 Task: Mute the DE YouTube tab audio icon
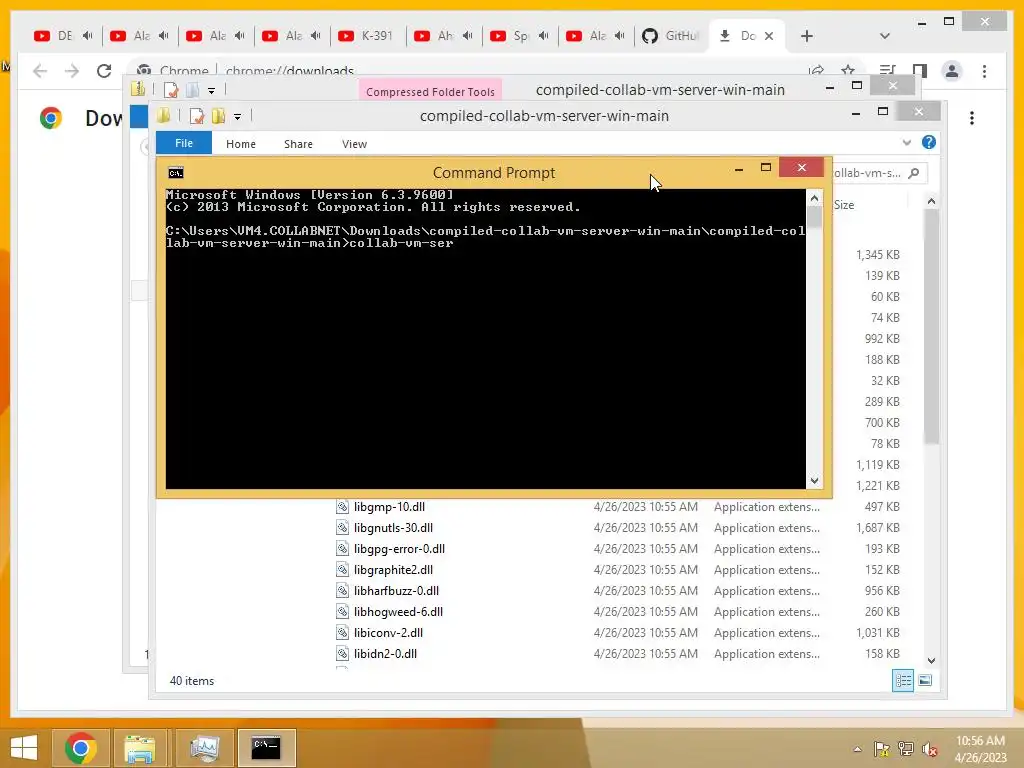tap(88, 36)
